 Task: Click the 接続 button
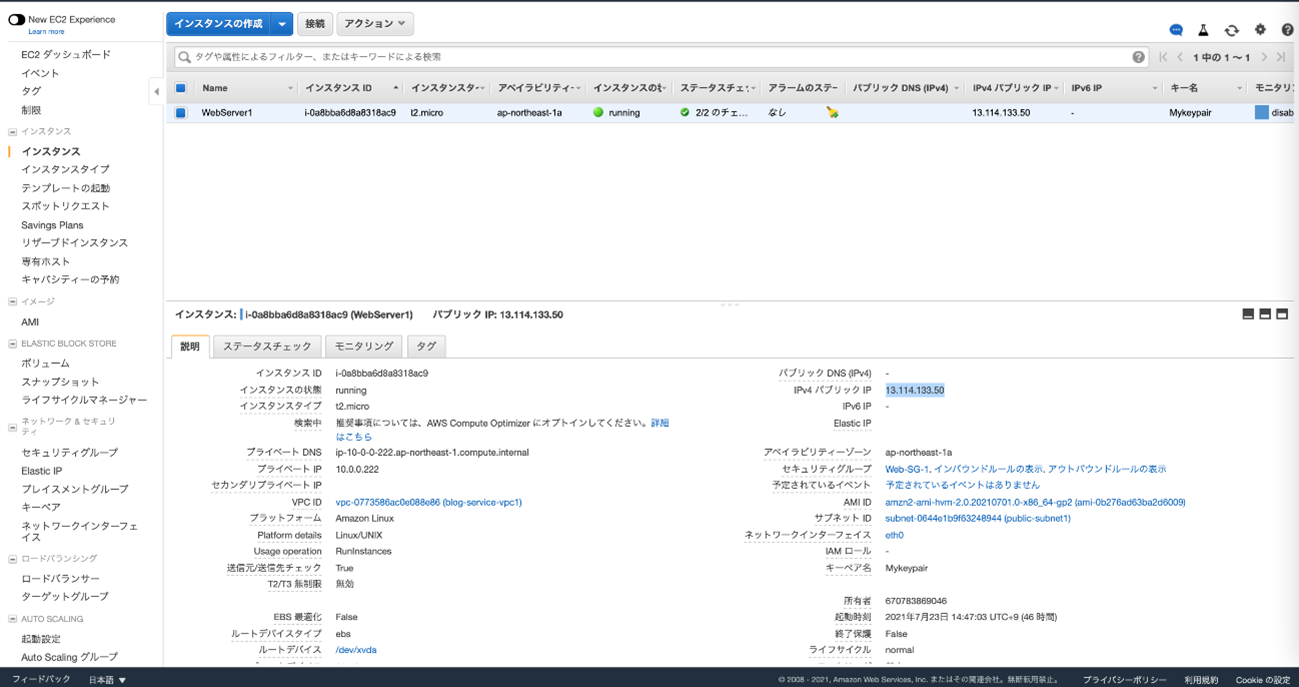pos(315,24)
